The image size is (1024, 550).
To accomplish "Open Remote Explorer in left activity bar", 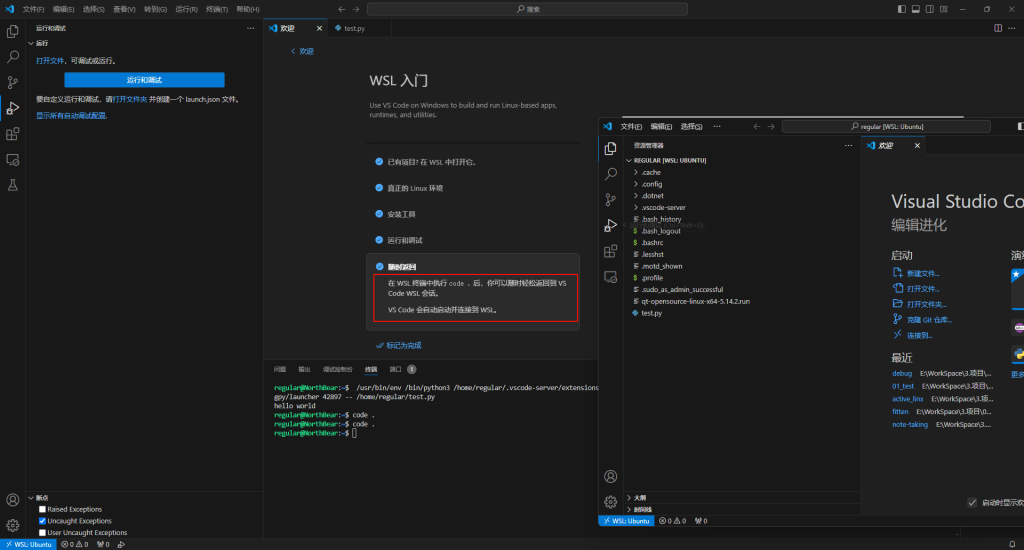I will tap(13, 159).
